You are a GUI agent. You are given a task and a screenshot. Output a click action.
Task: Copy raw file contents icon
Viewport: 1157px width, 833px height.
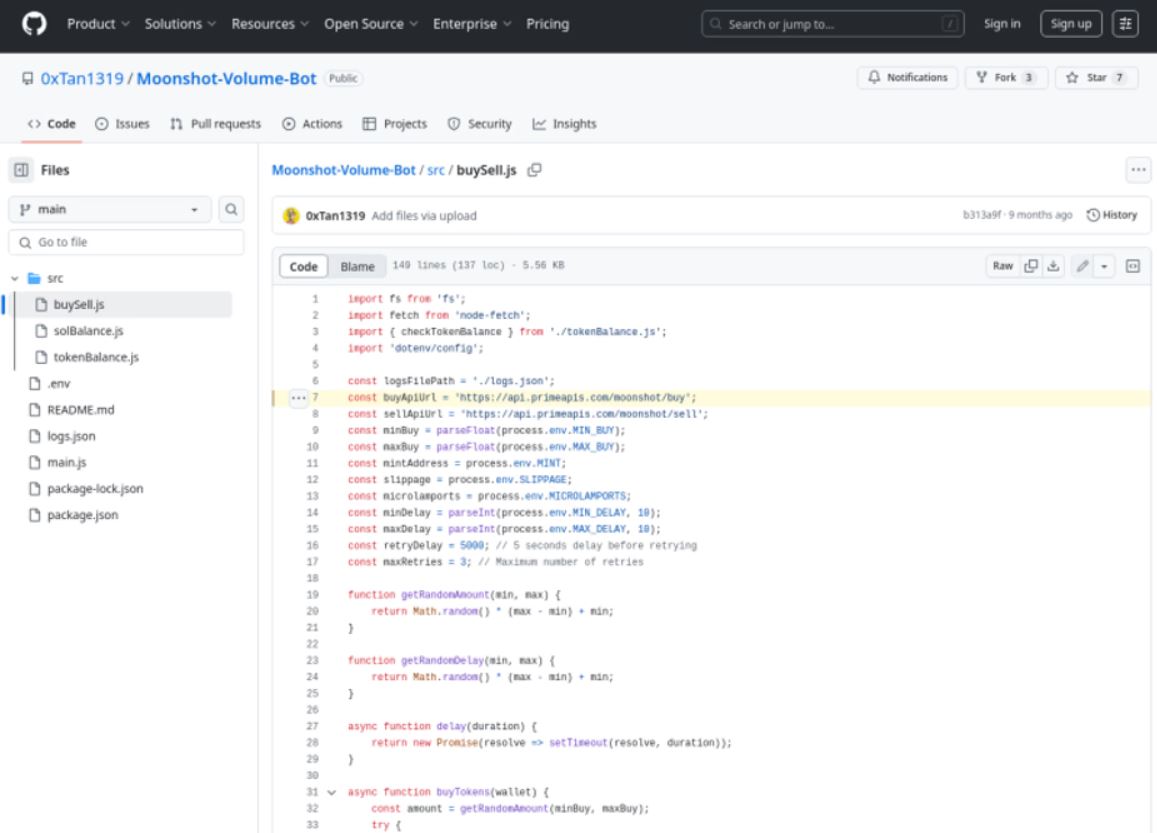1031,266
